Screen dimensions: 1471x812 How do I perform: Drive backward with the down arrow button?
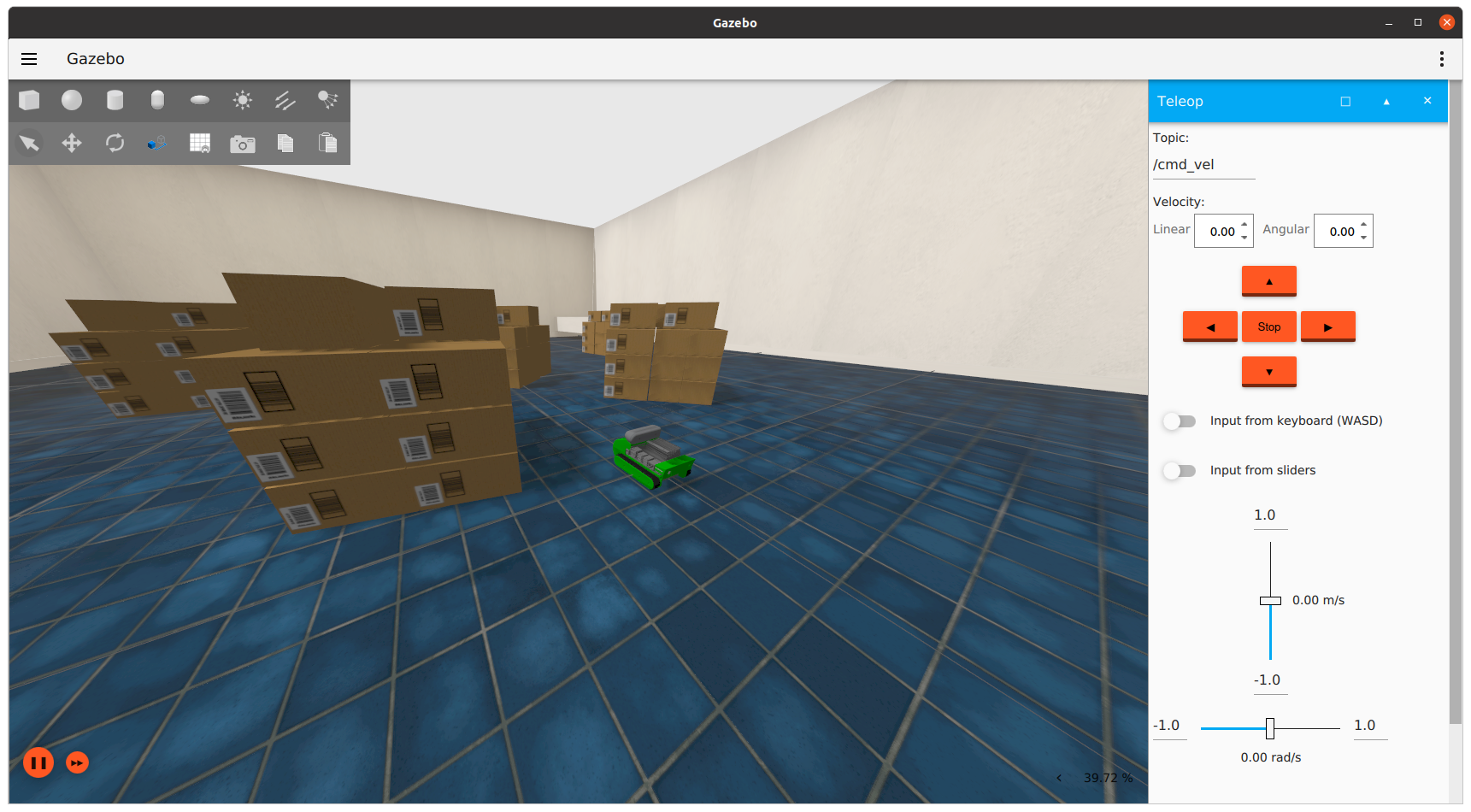1269,372
